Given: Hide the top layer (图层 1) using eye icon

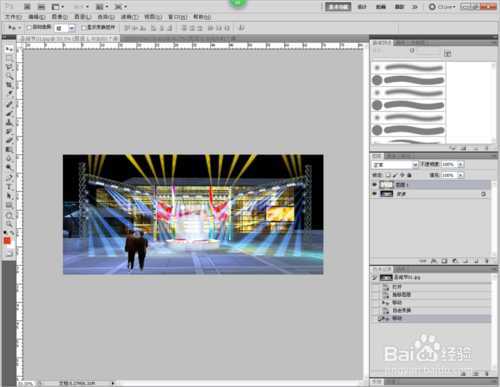Looking at the screenshot, I should click(375, 184).
